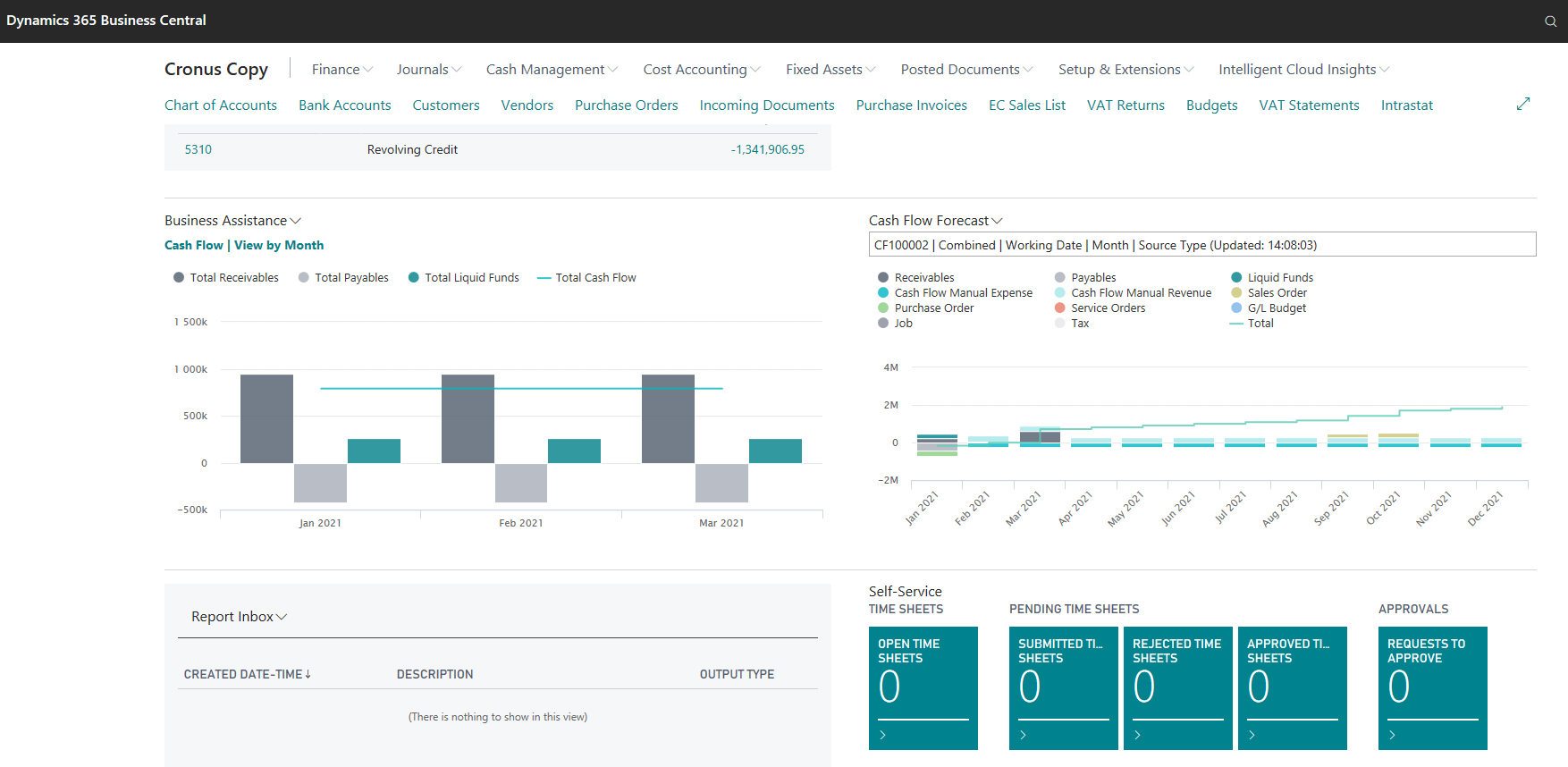Expand the Cost Accounting menu
The image size is (1568, 767).
pyautogui.click(x=702, y=70)
